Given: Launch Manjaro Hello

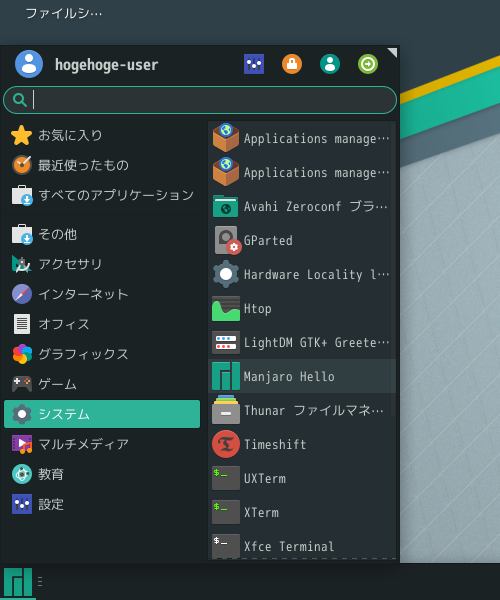Looking at the screenshot, I should [x=302, y=376].
